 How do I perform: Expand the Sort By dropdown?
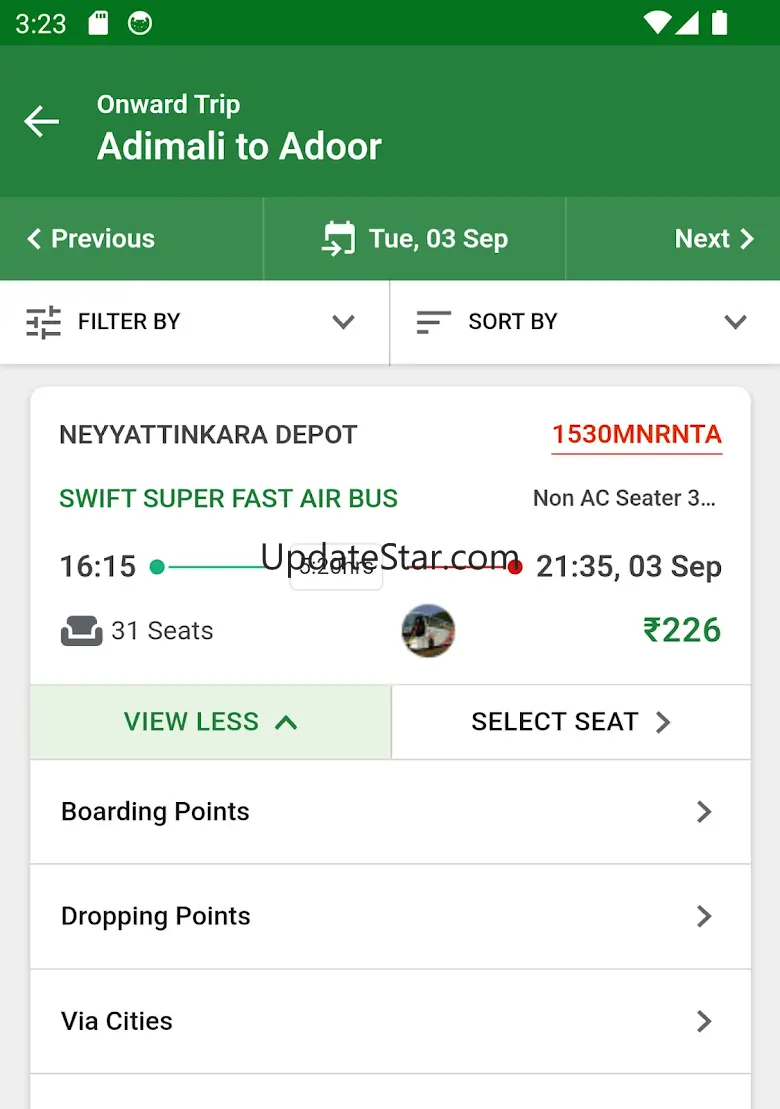[x=735, y=322]
